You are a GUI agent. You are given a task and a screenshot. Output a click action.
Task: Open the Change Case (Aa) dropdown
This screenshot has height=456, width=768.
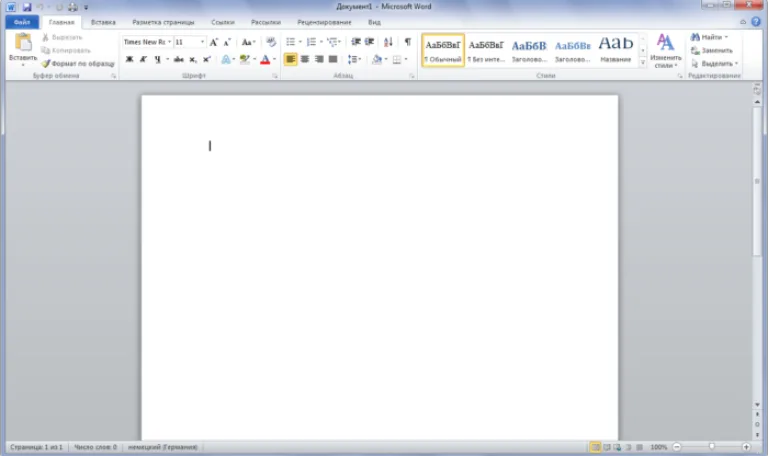248,42
